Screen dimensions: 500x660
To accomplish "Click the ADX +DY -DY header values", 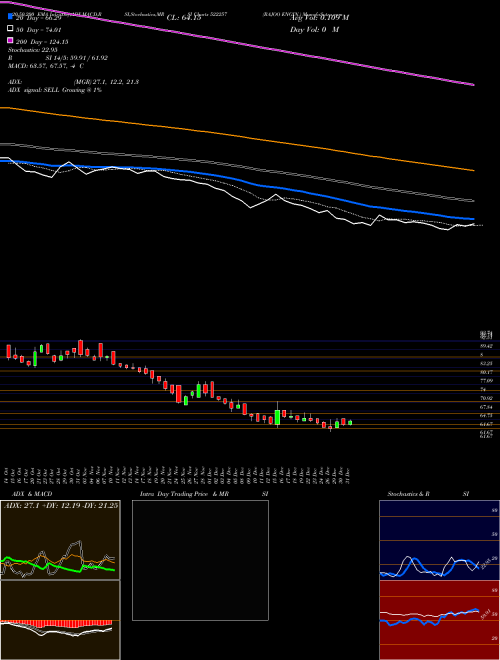I will click(61, 506).
